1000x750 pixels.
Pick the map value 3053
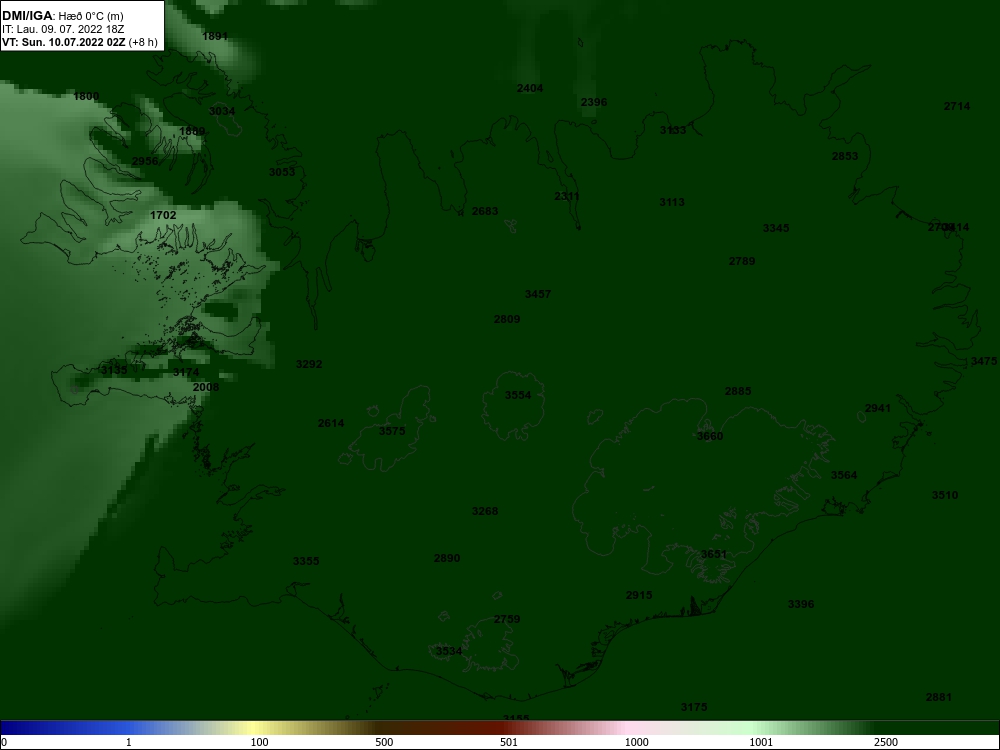[x=282, y=172]
